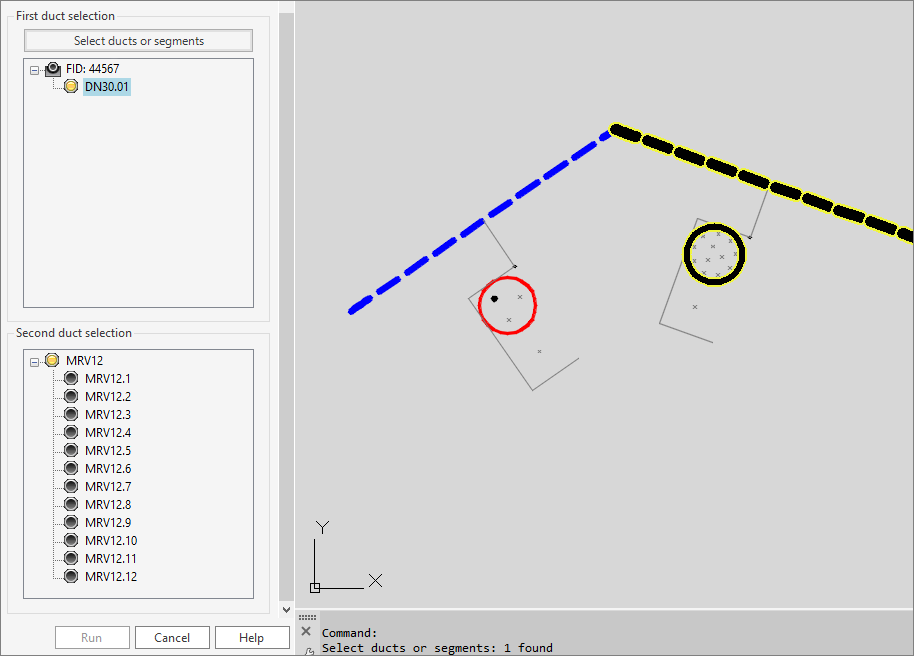The width and height of the screenshot is (914, 656).
Task: Select DN30.01 in first duct selection
Action: pos(107,87)
